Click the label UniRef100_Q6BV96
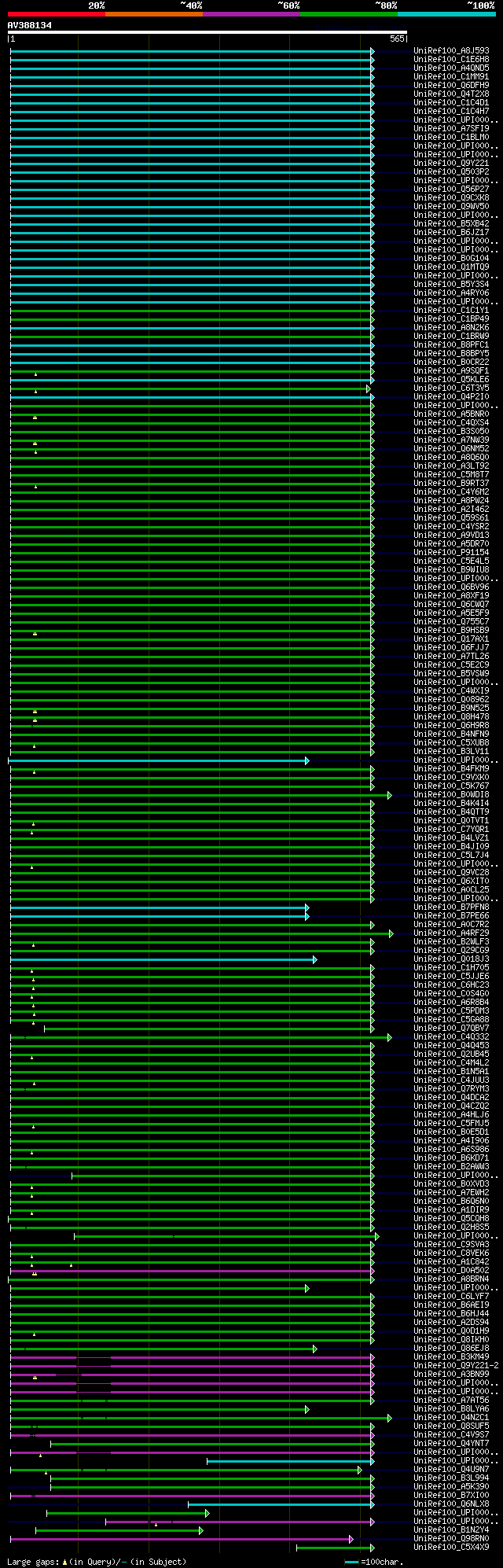This screenshot has width=503, height=1568. click(451, 587)
